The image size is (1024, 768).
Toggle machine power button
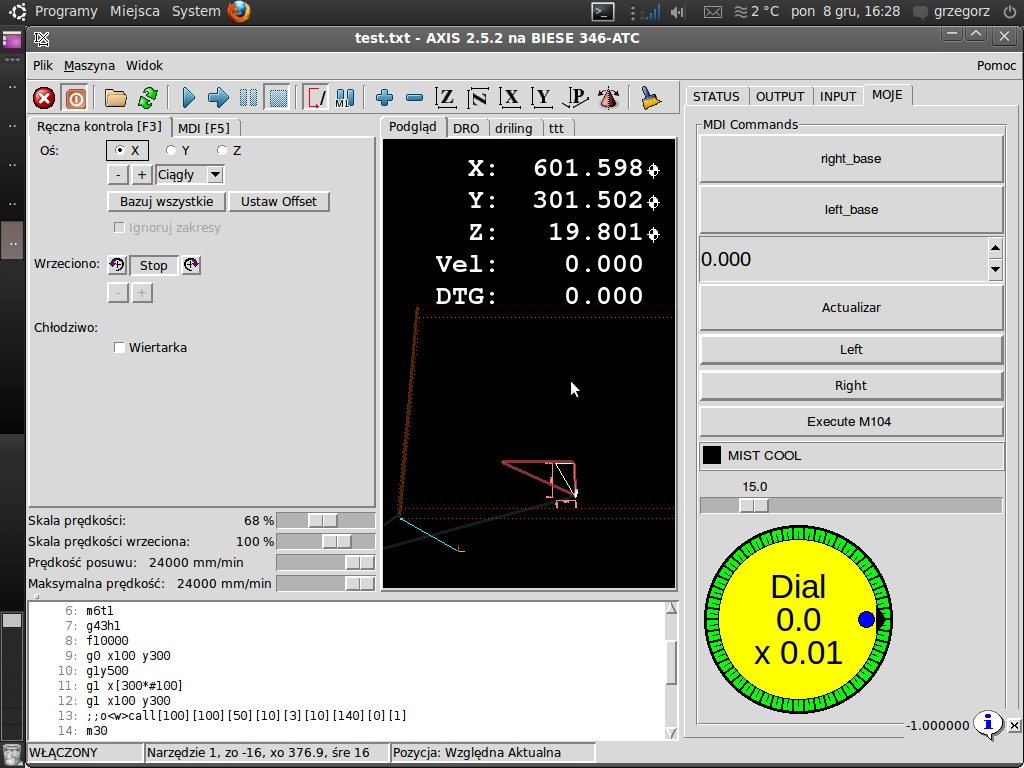pyautogui.click(x=75, y=99)
